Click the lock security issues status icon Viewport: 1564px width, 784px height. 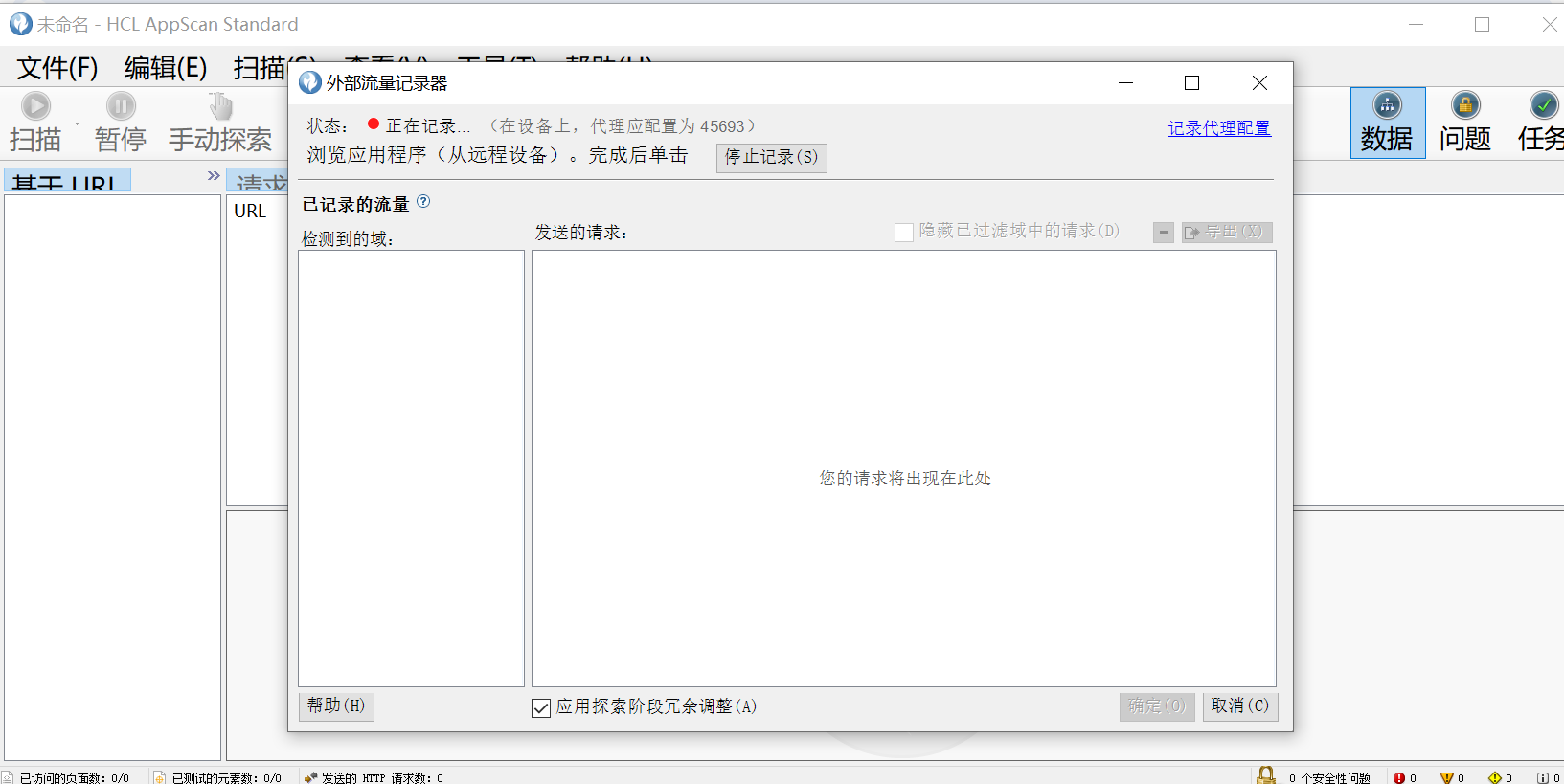point(1266,774)
